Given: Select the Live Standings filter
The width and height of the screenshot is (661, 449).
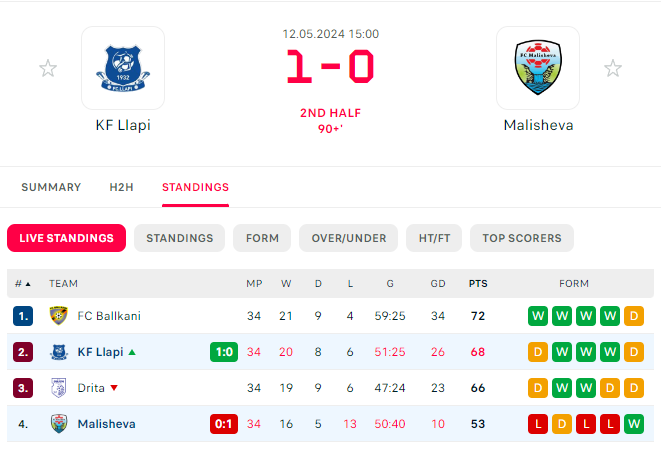Looking at the screenshot, I should coord(67,238).
